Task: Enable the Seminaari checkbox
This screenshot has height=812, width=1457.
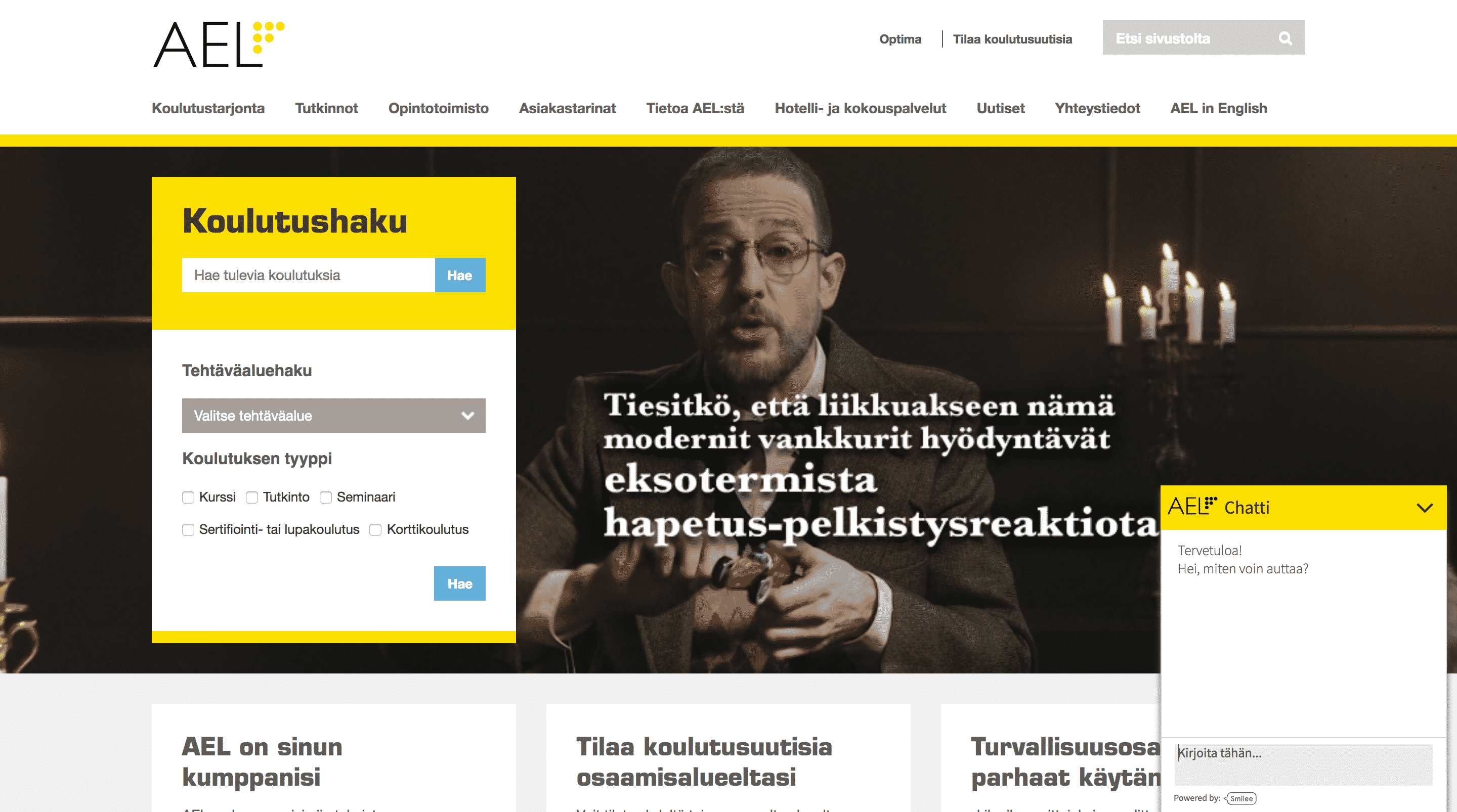Action: [x=326, y=498]
